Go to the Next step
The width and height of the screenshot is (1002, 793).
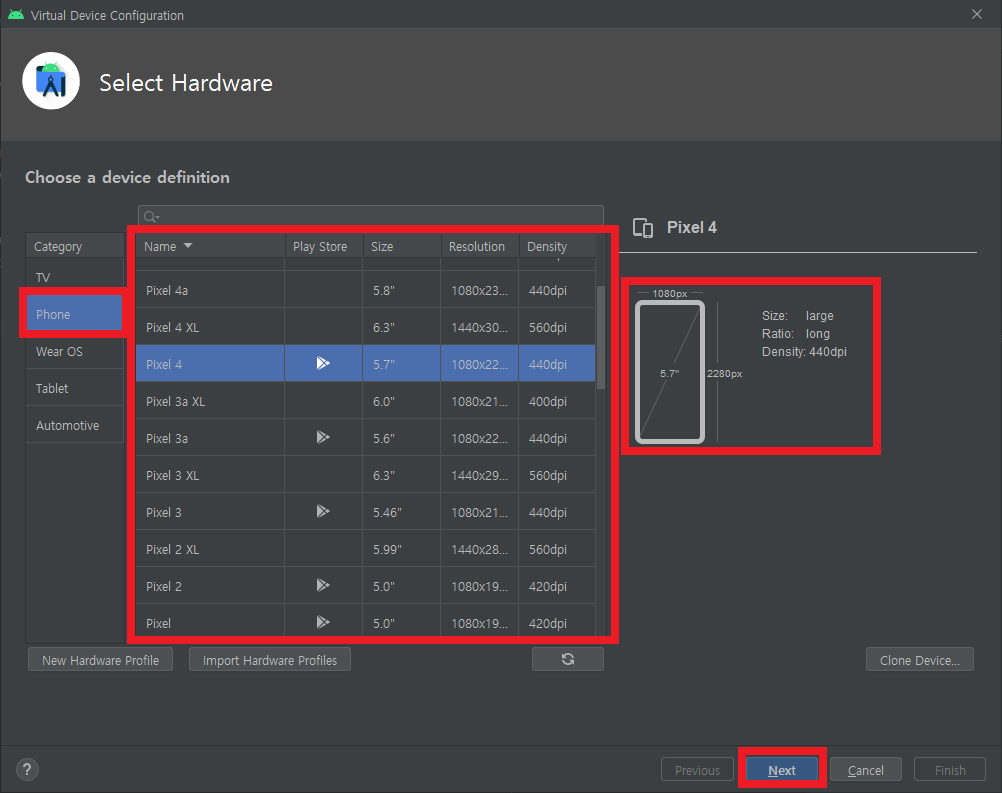tap(782, 769)
